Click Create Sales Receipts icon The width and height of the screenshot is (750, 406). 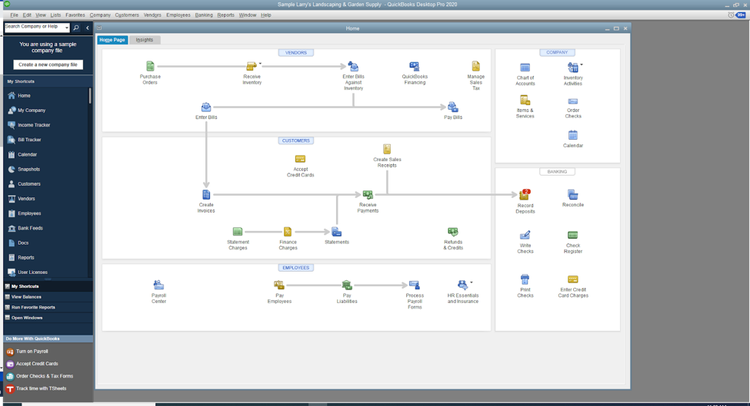coord(387,149)
